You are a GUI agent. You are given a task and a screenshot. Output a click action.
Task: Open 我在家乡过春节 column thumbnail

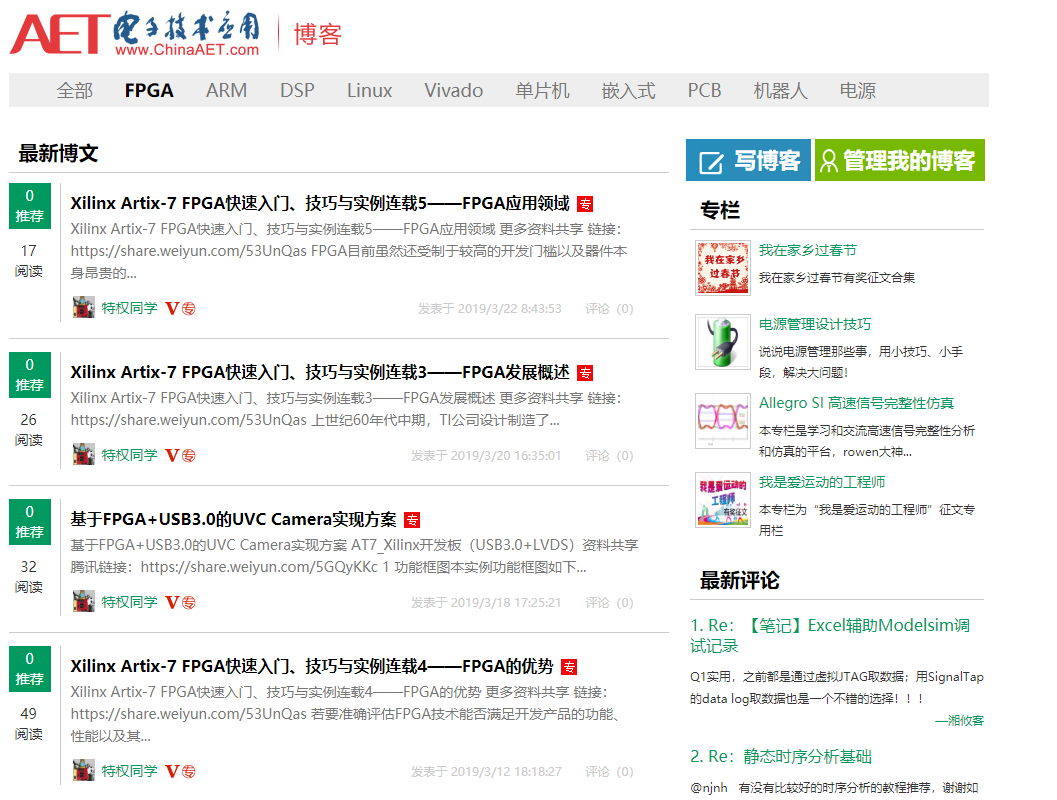(x=723, y=268)
